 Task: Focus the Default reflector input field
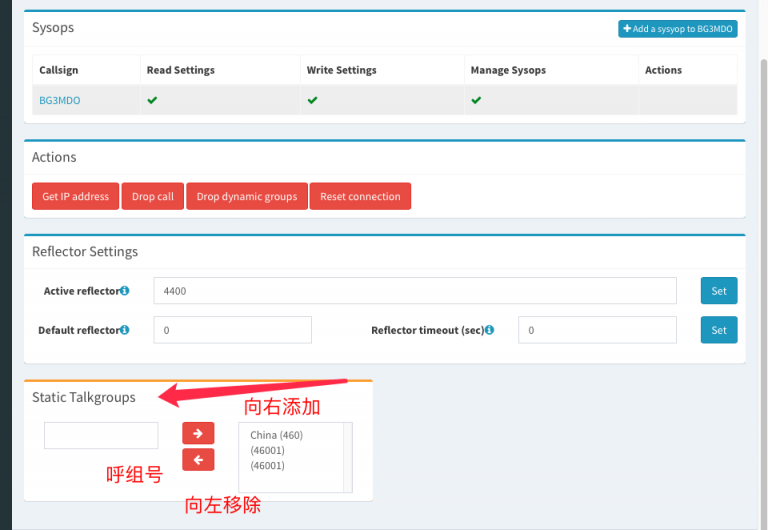[x=232, y=330]
